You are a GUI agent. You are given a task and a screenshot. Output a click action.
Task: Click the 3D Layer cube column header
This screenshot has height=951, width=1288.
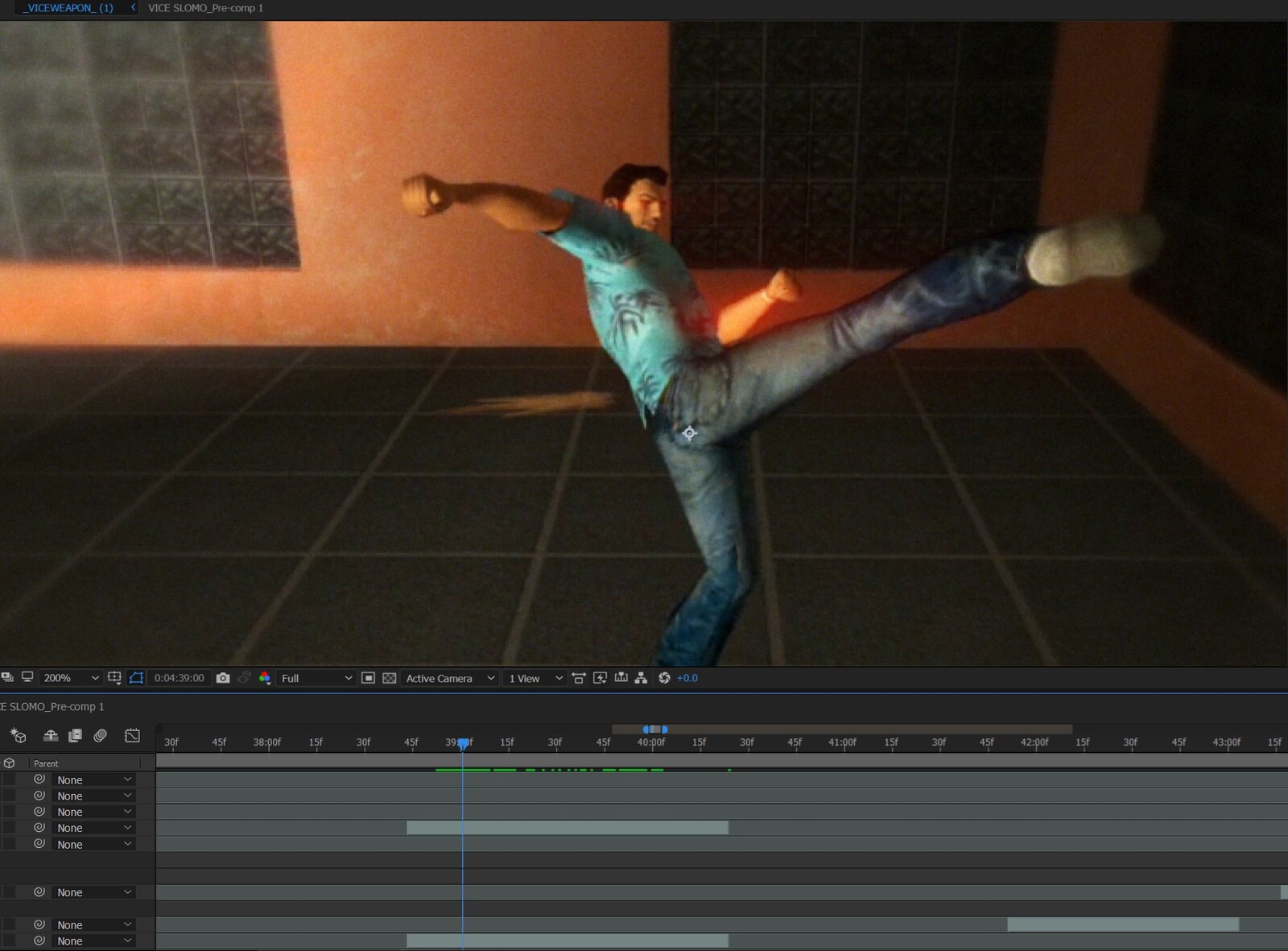pyautogui.click(x=10, y=763)
